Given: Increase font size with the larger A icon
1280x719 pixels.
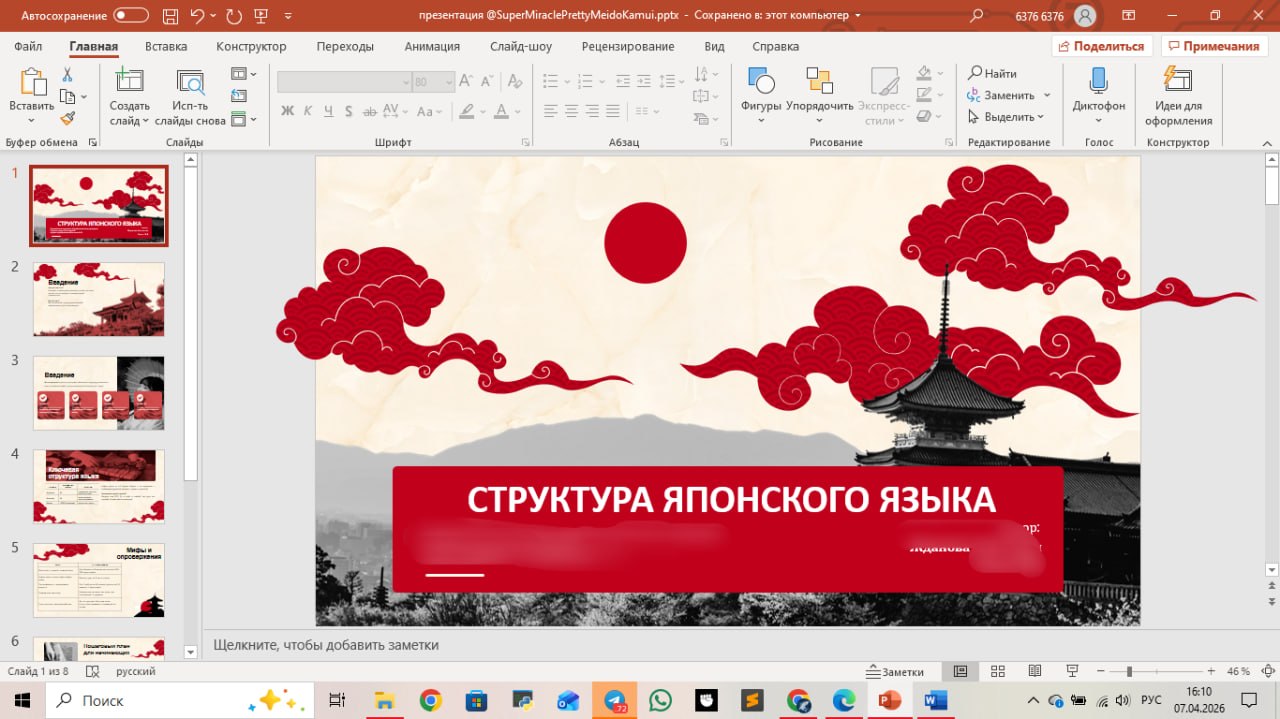Looking at the screenshot, I should click(x=467, y=82).
